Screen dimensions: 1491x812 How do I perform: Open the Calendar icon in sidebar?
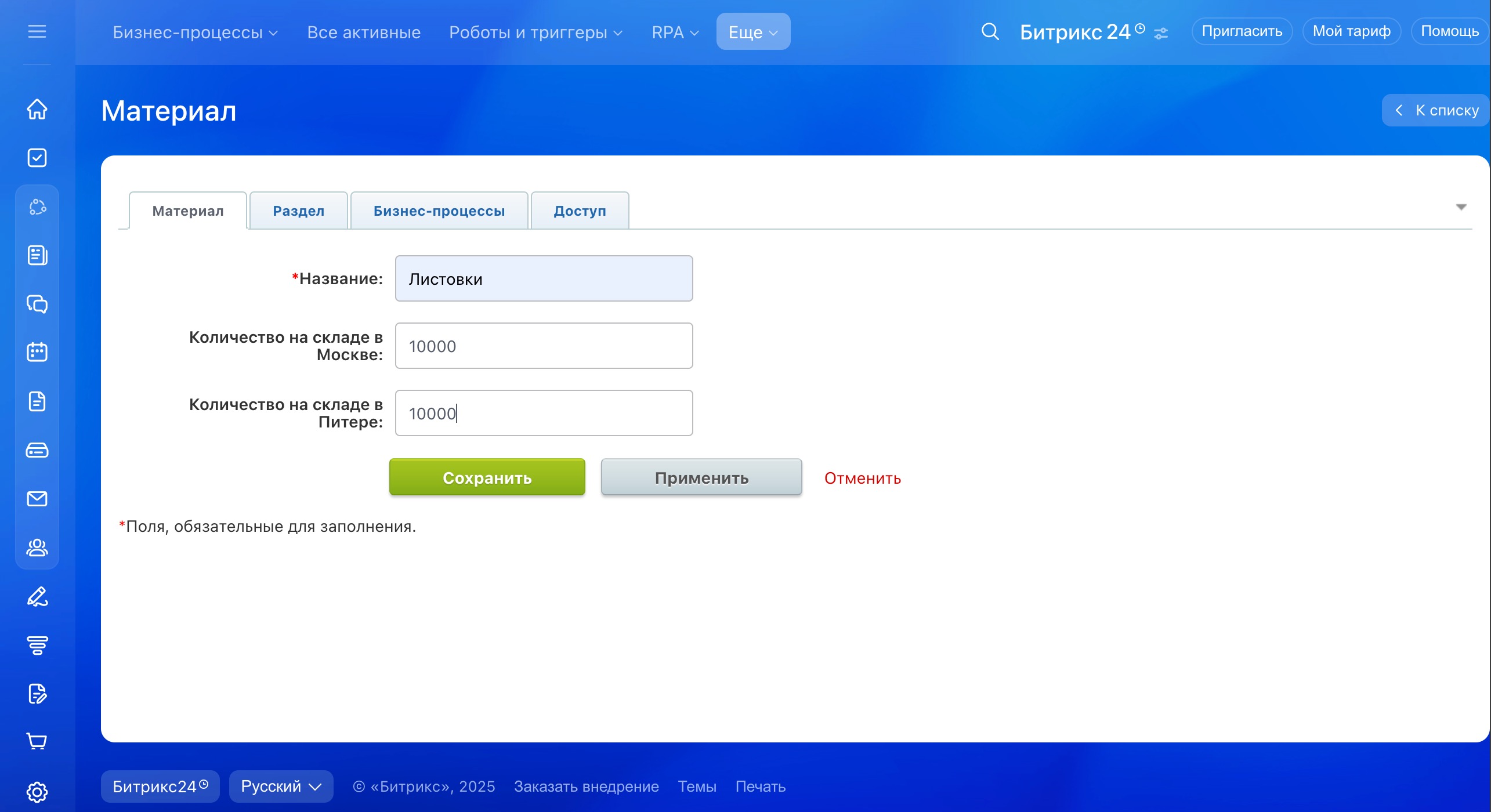[37, 352]
